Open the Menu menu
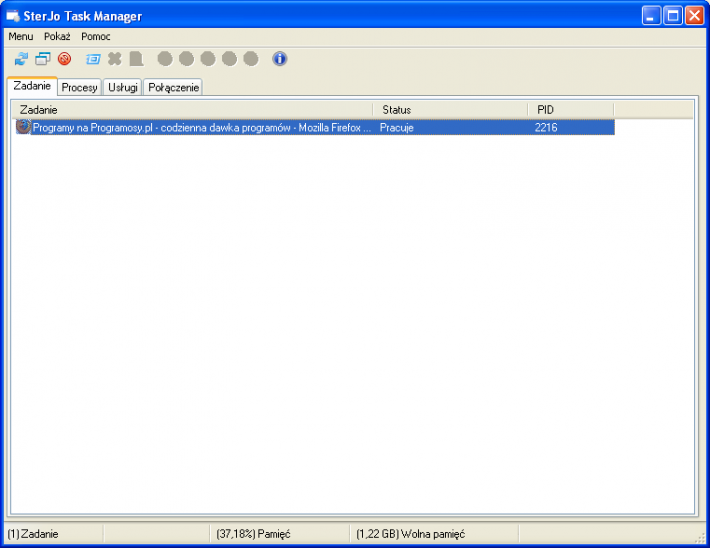The height and width of the screenshot is (548, 710). (x=21, y=36)
